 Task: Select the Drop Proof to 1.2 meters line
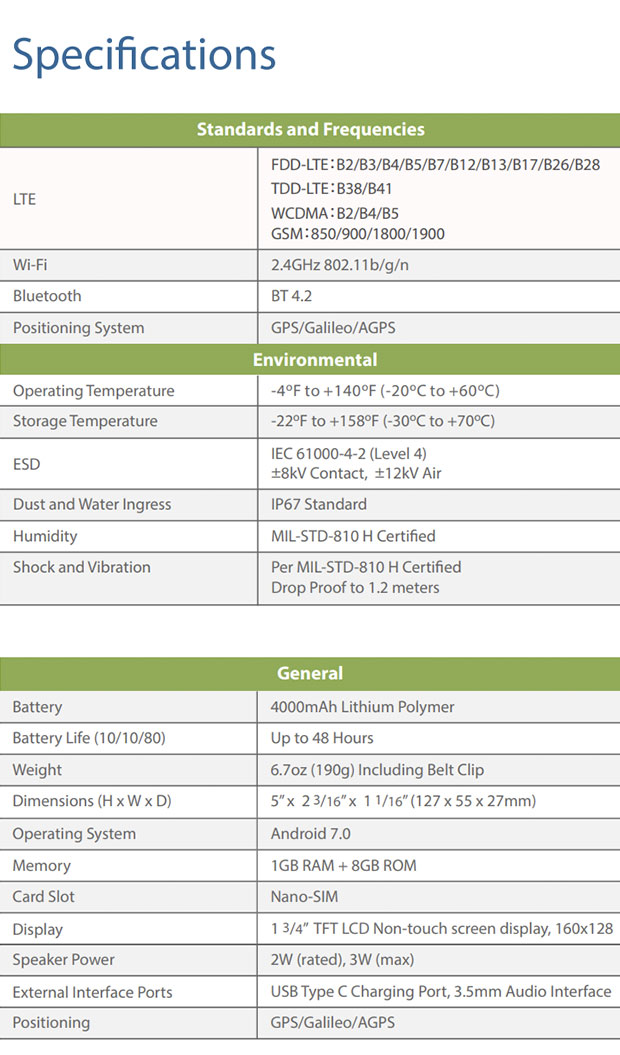(355, 588)
